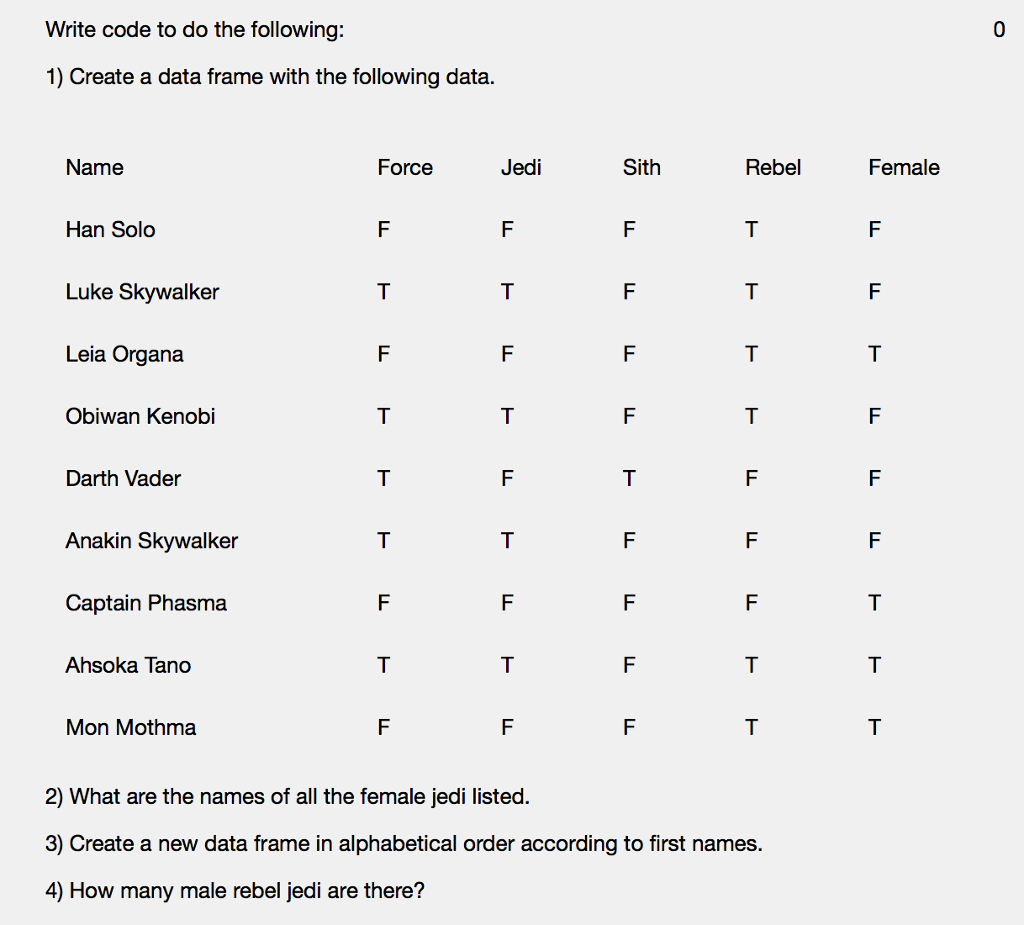
Task: Click the Female value for Leia Organa
Action: (x=875, y=354)
